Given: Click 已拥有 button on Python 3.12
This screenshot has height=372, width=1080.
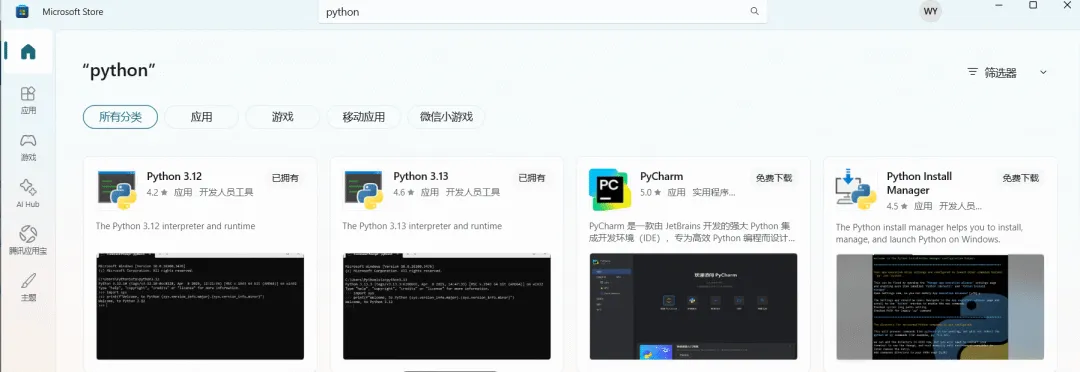Looking at the screenshot, I should [x=285, y=178].
